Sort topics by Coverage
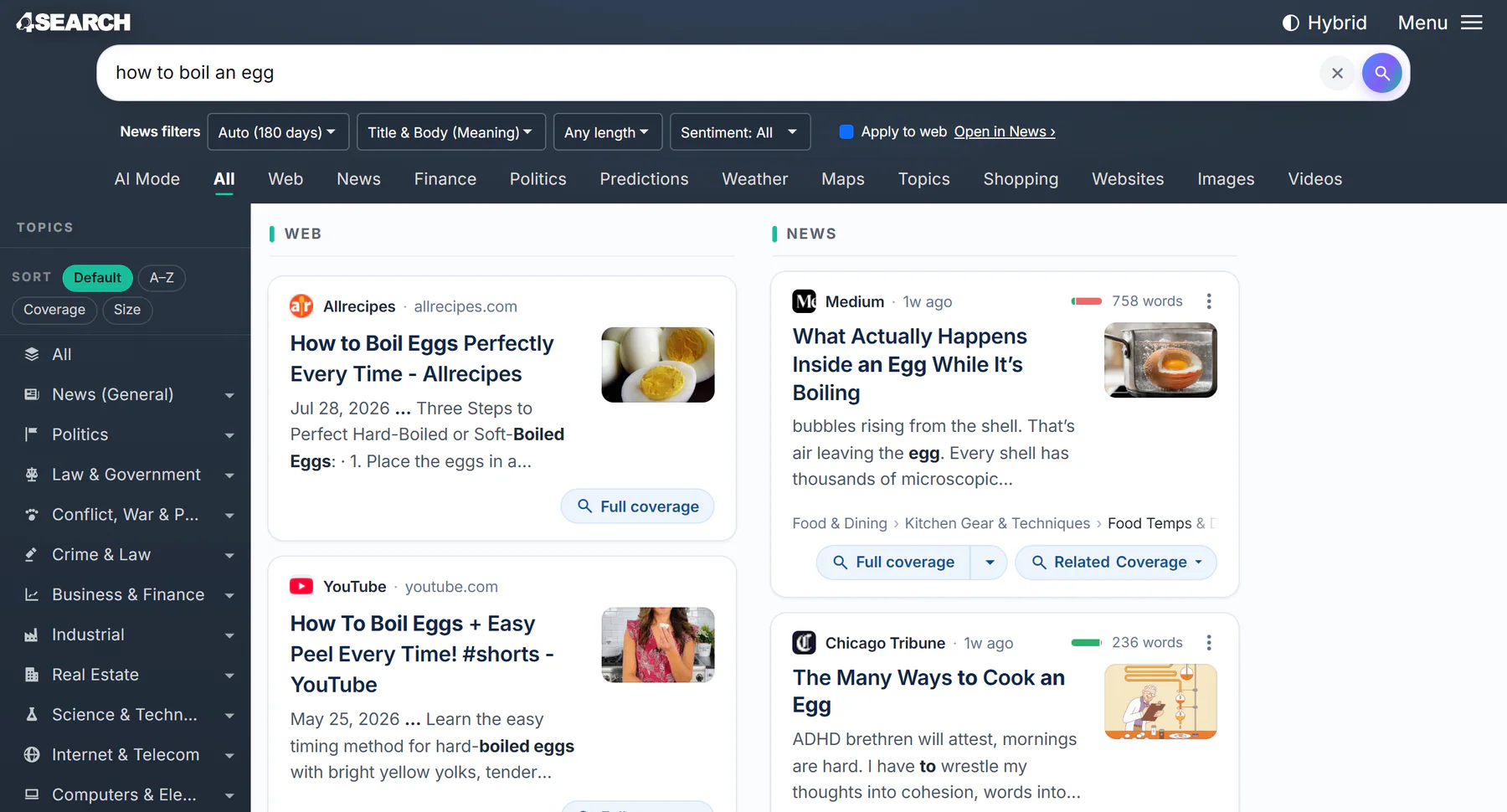 [54, 310]
